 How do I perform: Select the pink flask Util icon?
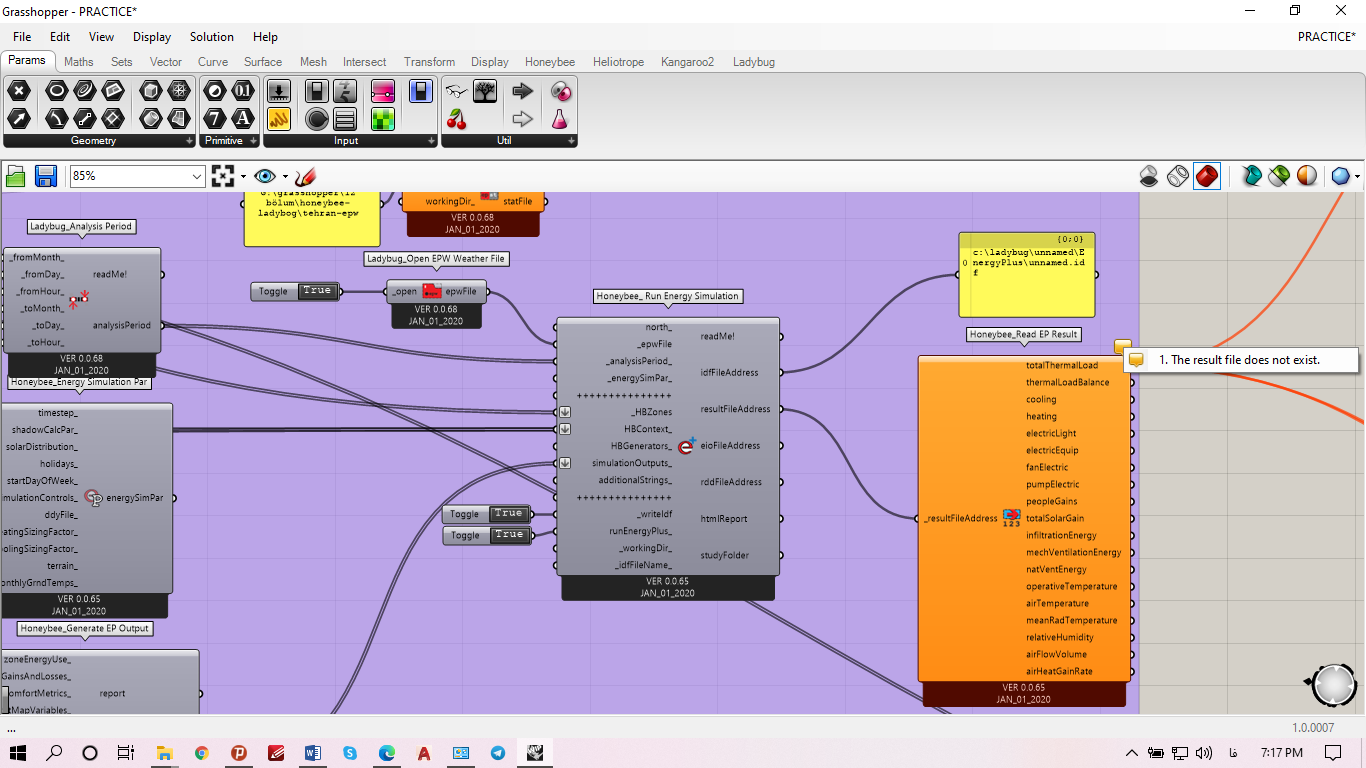click(561, 120)
